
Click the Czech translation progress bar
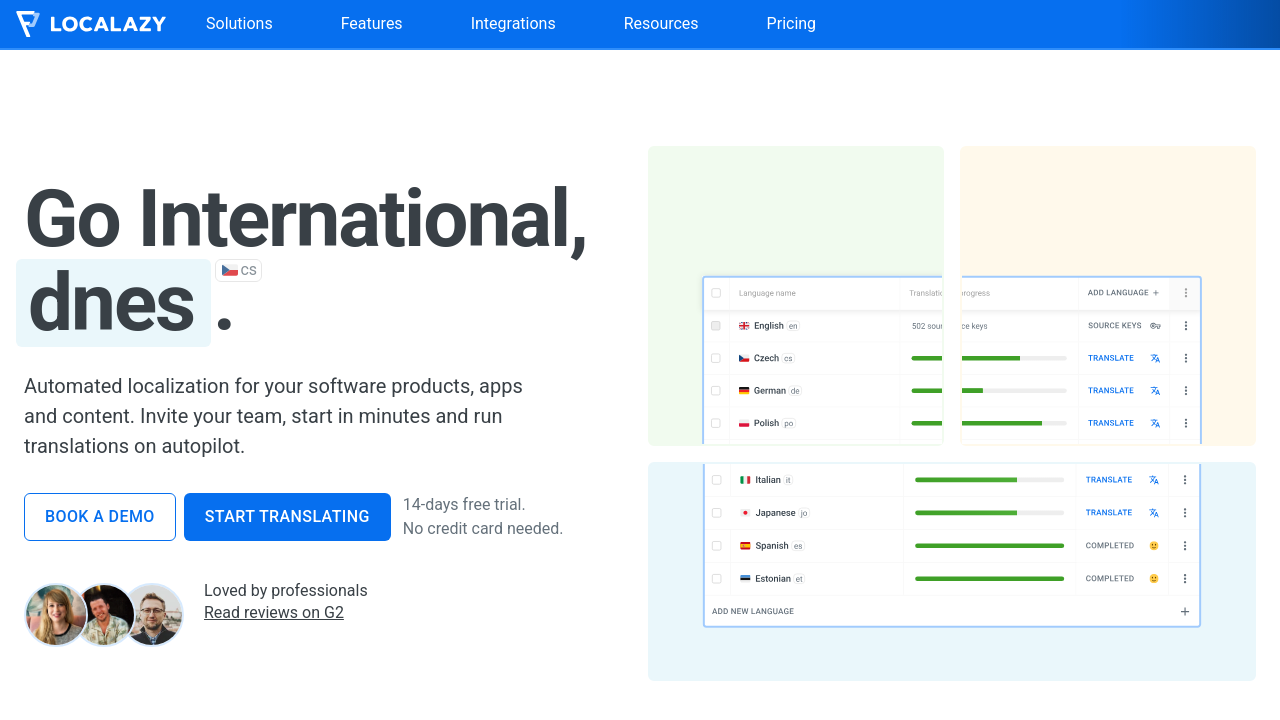(x=989, y=358)
